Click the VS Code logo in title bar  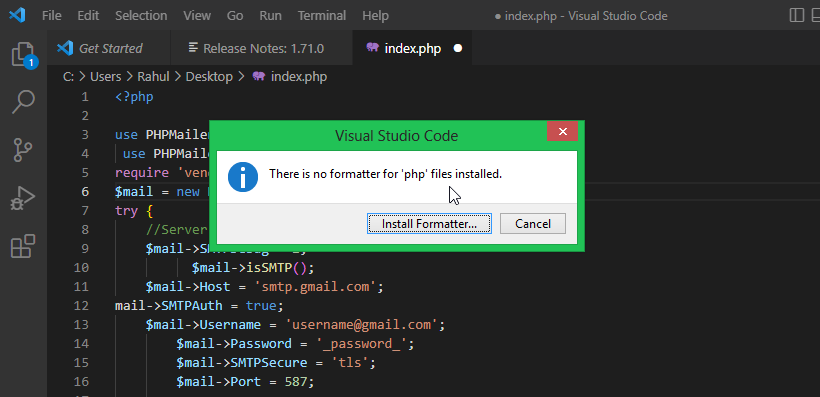[17, 16]
